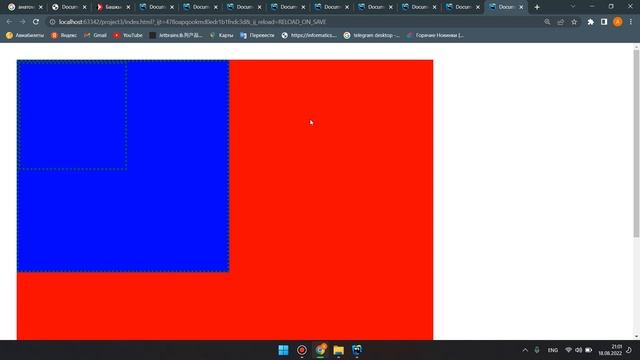Screen dimensions: 640x360
Task: Open the volume speaker tray icon
Action: click(578, 350)
